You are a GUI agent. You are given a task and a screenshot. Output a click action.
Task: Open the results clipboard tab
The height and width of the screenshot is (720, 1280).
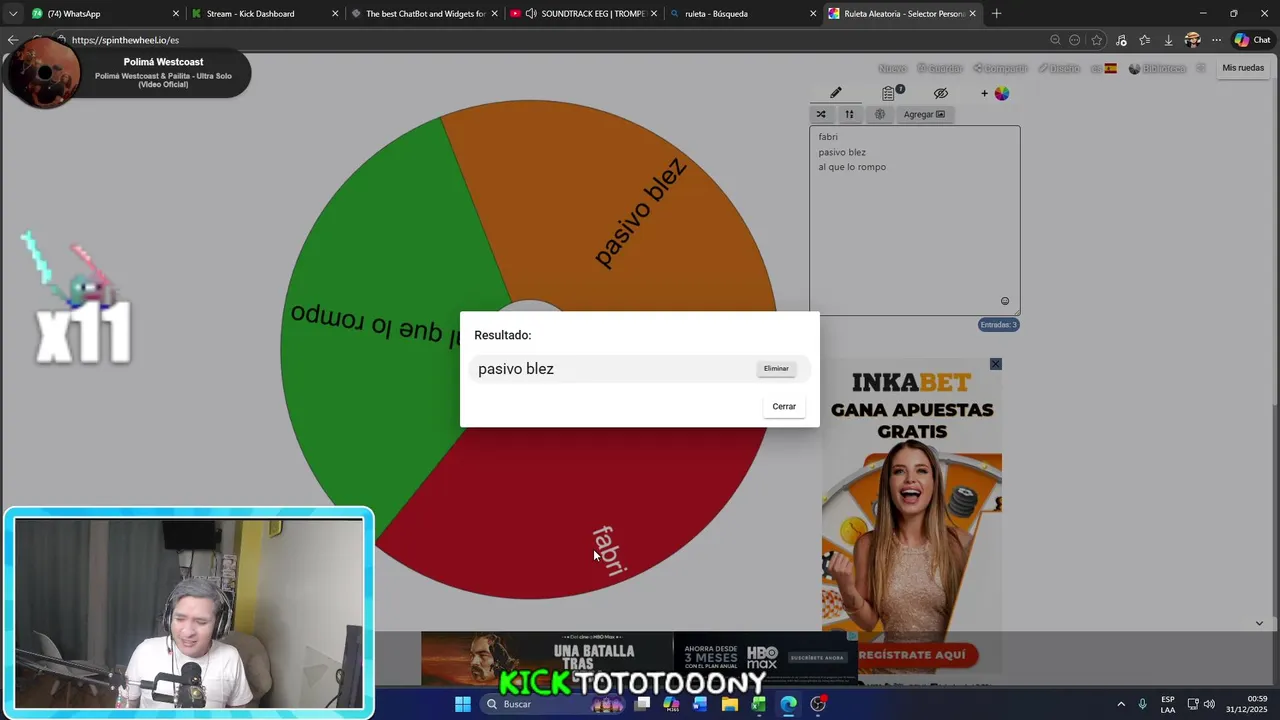pos(889,93)
